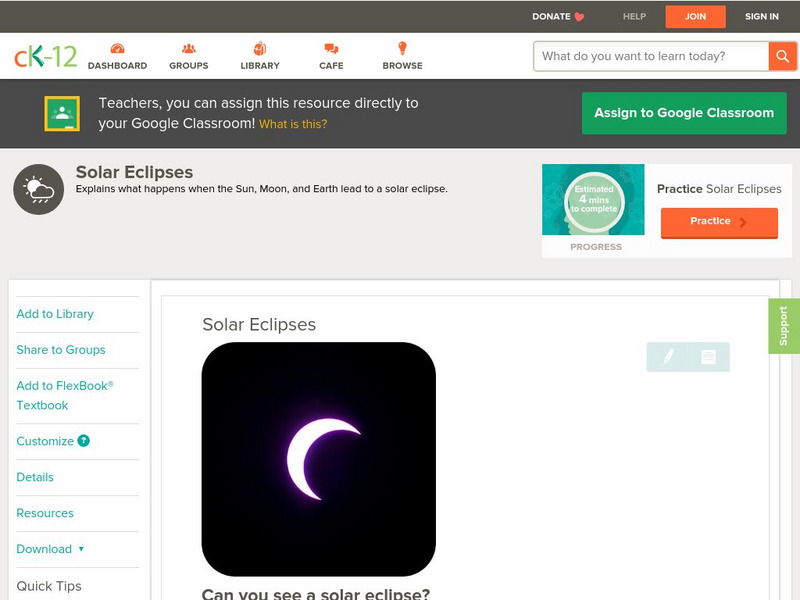This screenshot has height=600, width=800.
Task: Expand the green Support side tab
Action: (786, 323)
